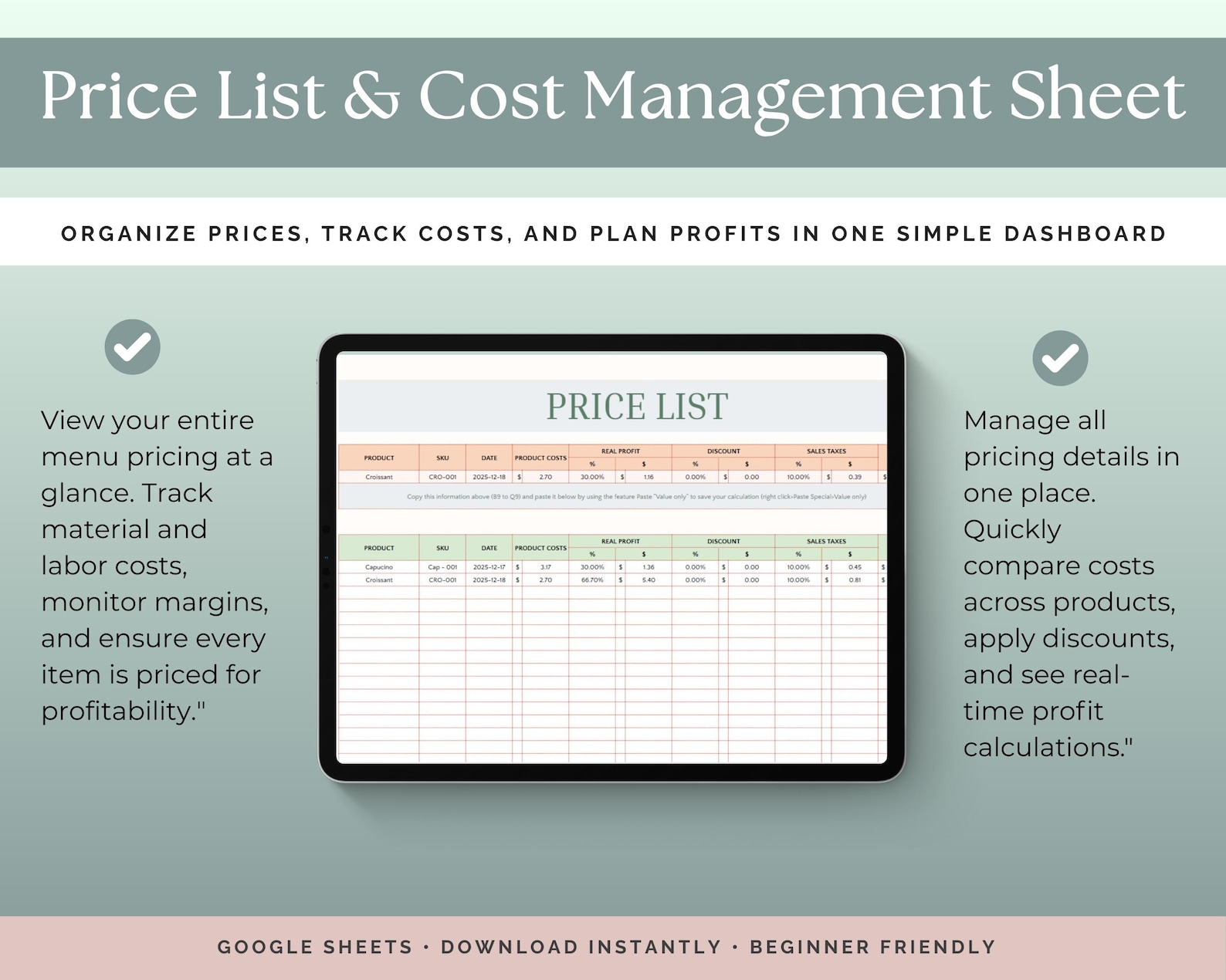The height and width of the screenshot is (980, 1226).
Task: Click the "Copy this information above" instruction note
Action: point(637,497)
